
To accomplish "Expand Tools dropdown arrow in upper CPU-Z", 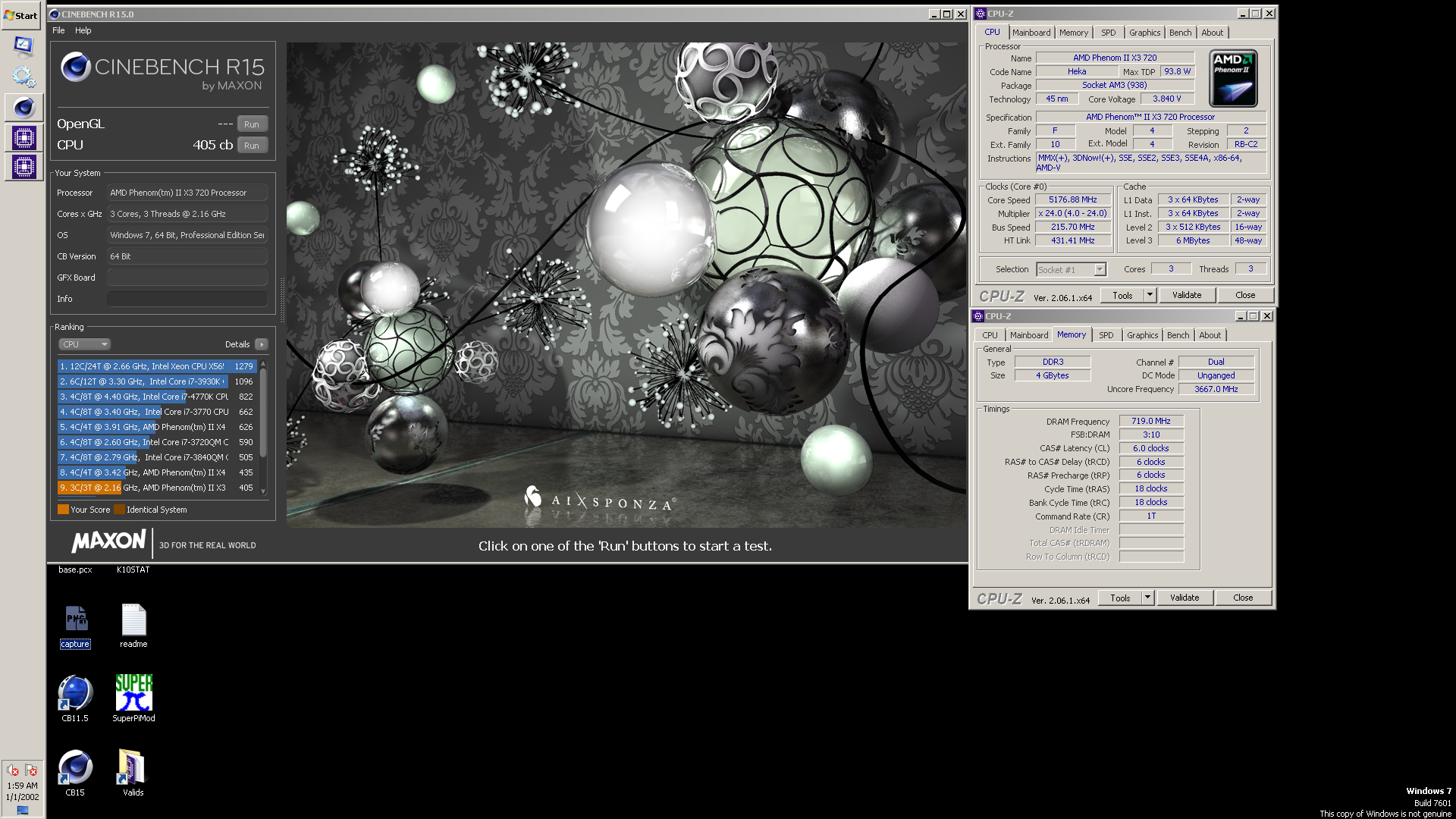I will (x=1150, y=296).
